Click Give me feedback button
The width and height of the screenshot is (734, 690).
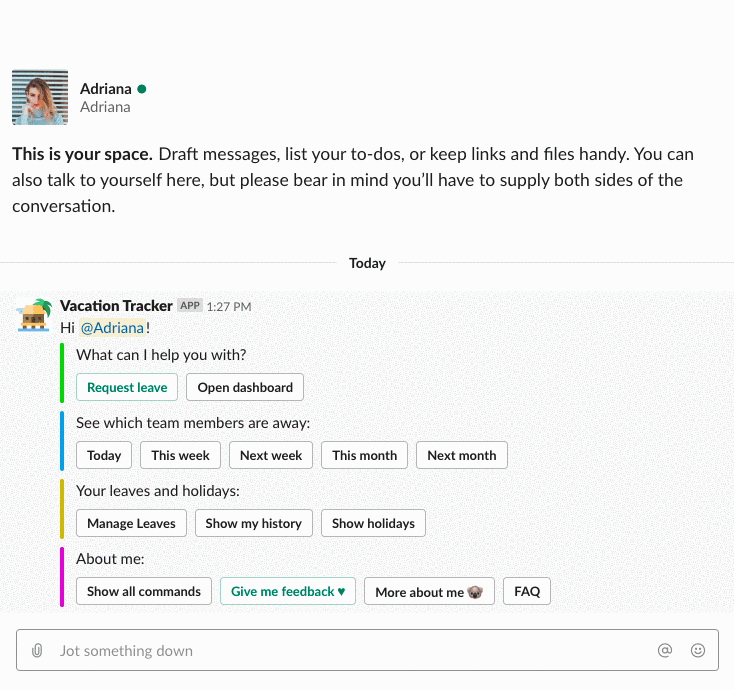(x=288, y=591)
